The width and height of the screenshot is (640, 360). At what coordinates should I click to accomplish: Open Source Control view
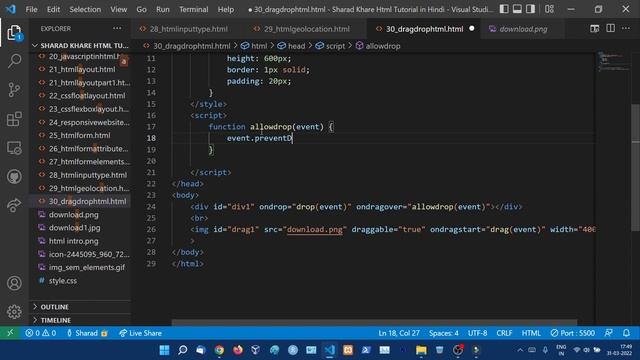pyautogui.click(x=14, y=90)
